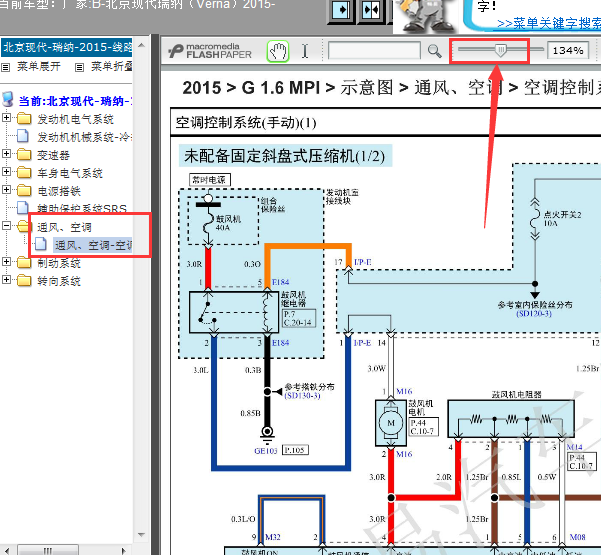Click the sidebar horizontal scrollbar thumb
601x555 pixels.
48,550
